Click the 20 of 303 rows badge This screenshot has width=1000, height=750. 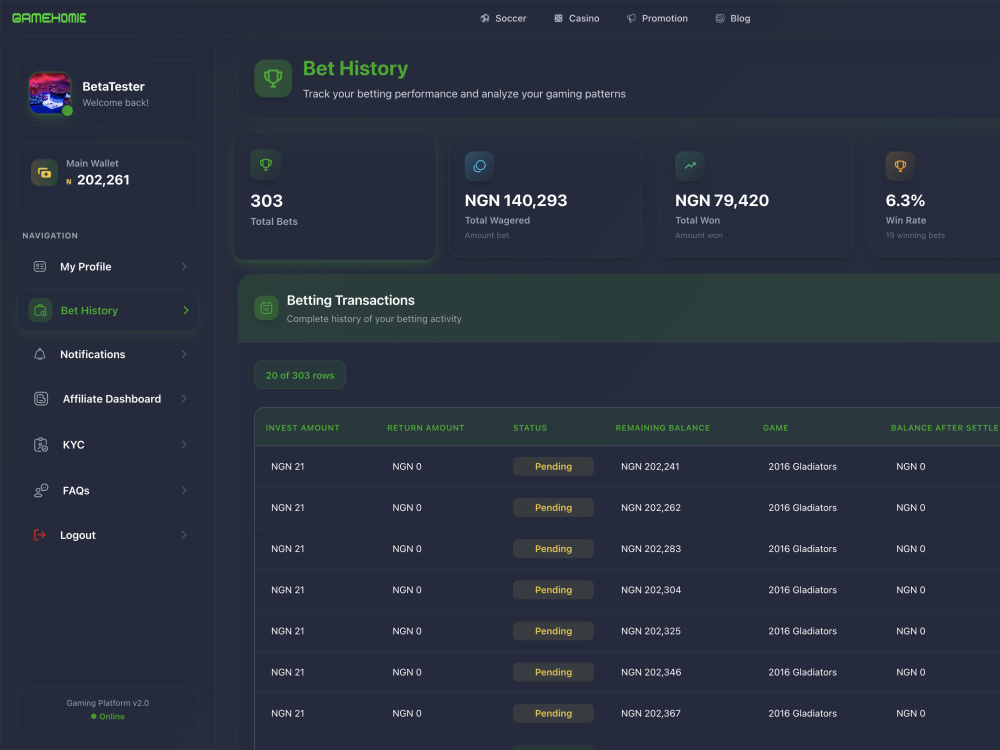pos(300,375)
